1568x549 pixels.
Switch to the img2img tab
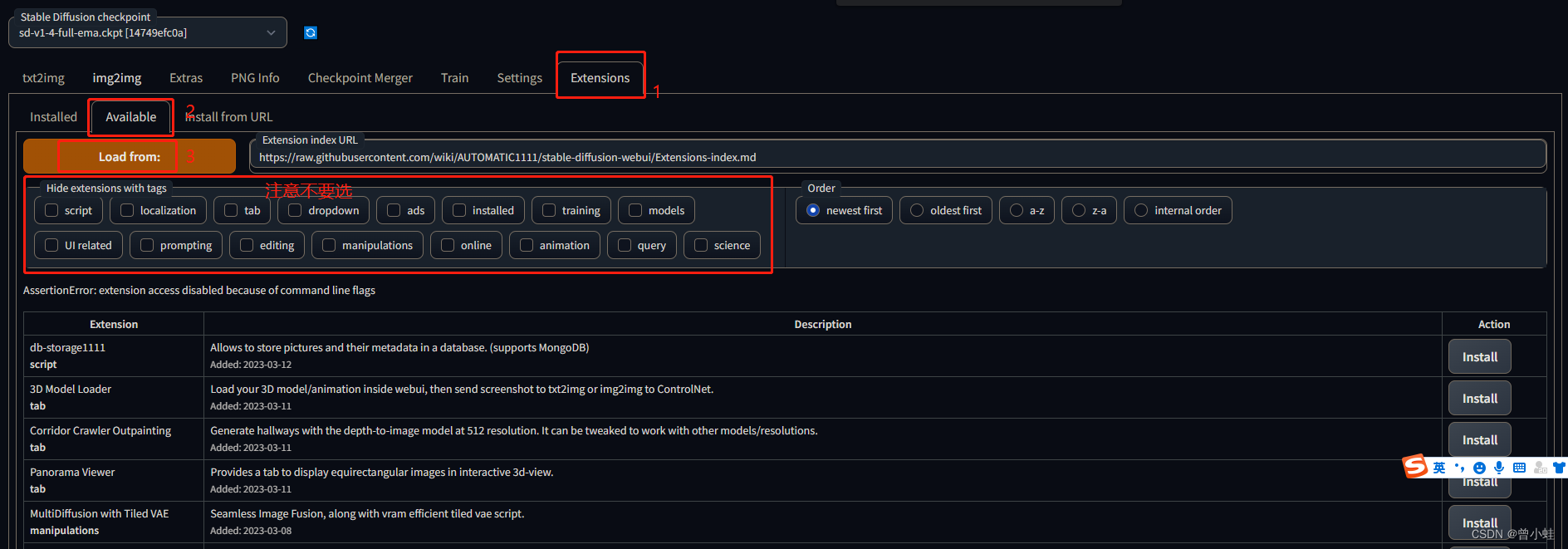[117, 78]
